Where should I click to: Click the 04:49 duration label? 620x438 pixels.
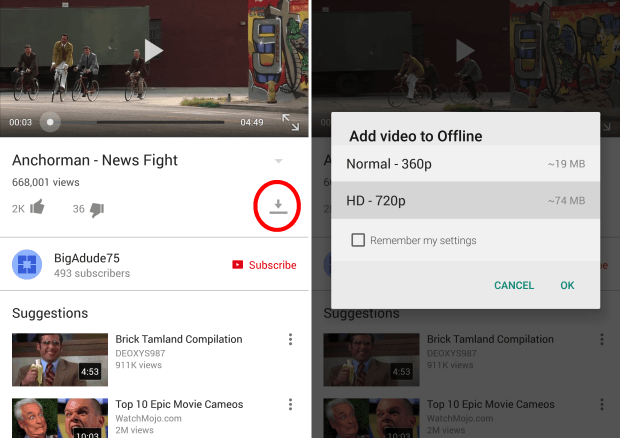[252, 122]
